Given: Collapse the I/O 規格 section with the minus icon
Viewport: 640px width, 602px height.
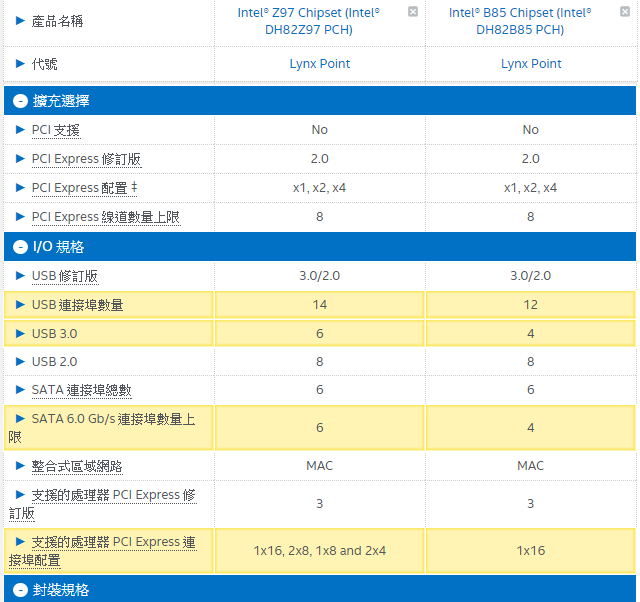Looking at the screenshot, I should pyautogui.click(x=20, y=247).
